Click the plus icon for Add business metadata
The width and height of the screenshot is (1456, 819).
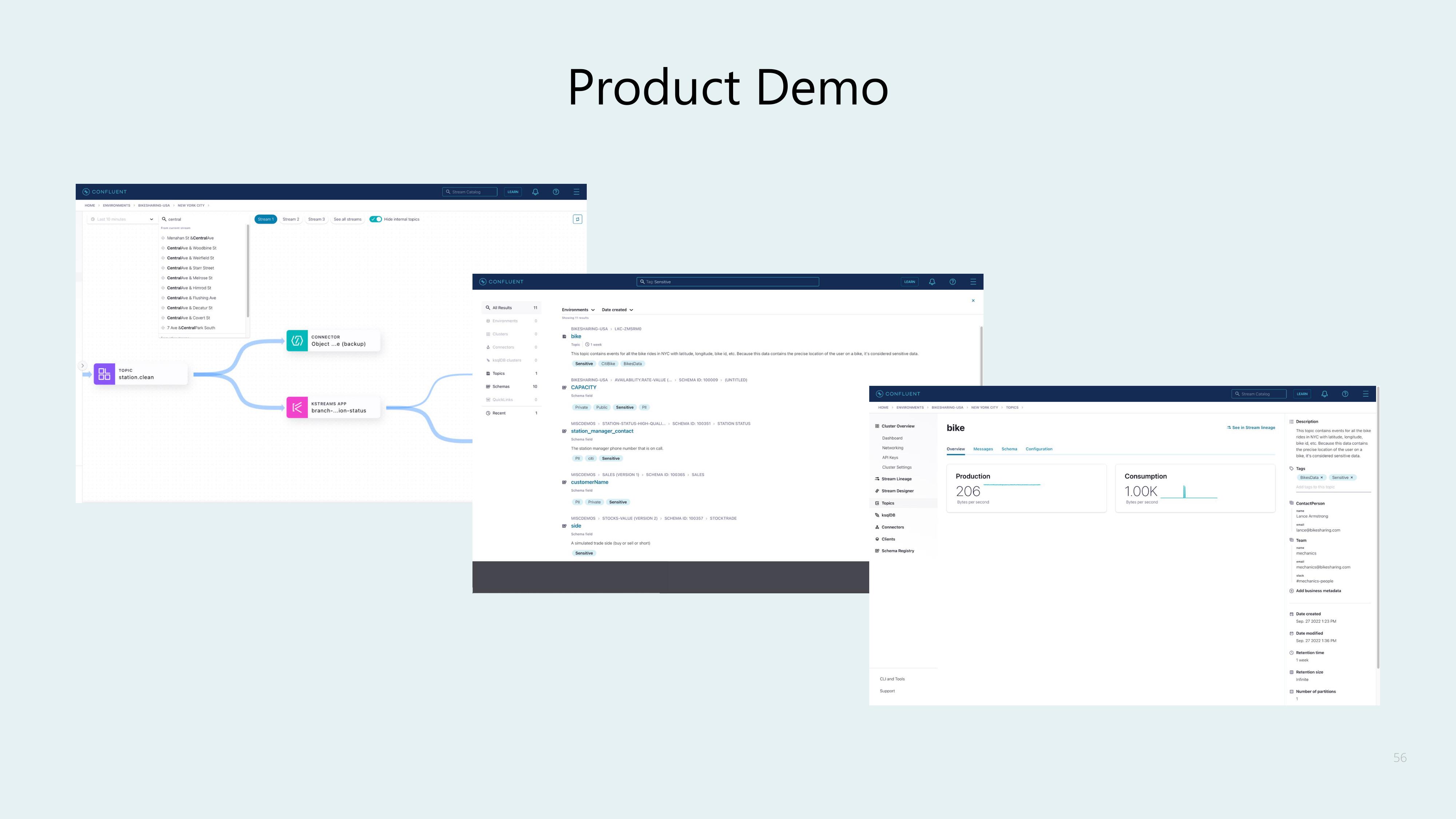click(x=1291, y=591)
